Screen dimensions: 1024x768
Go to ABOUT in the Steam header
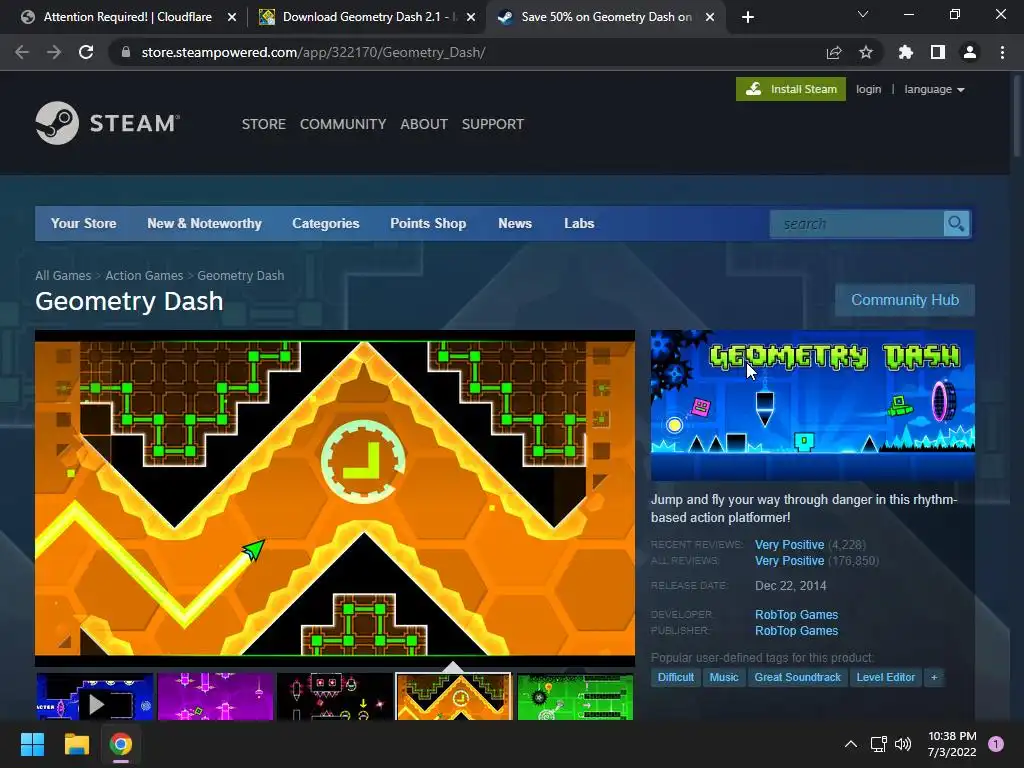pyautogui.click(x=424, y=124)
